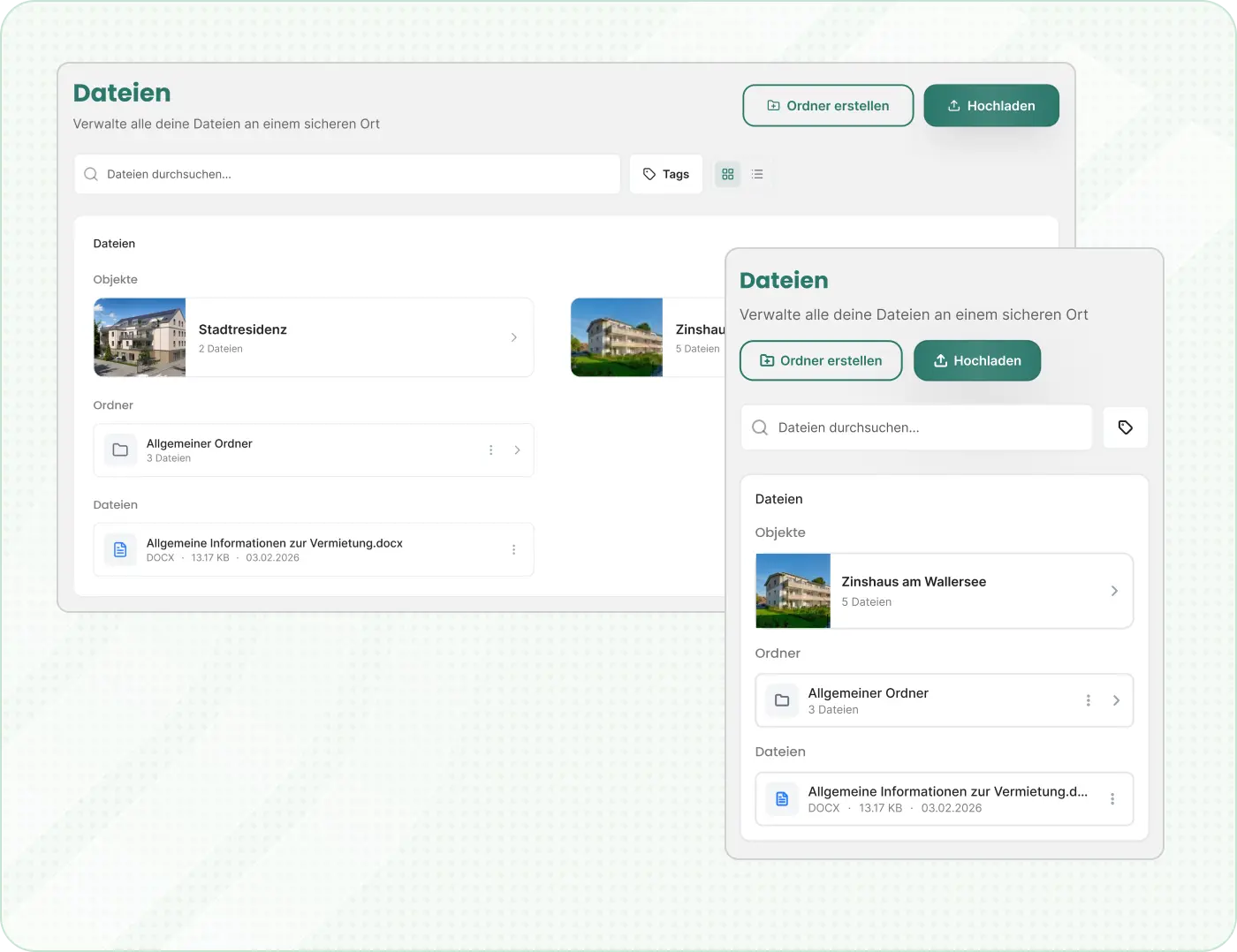Click the magnifier icon in the overlay search field

pos(760,427)
